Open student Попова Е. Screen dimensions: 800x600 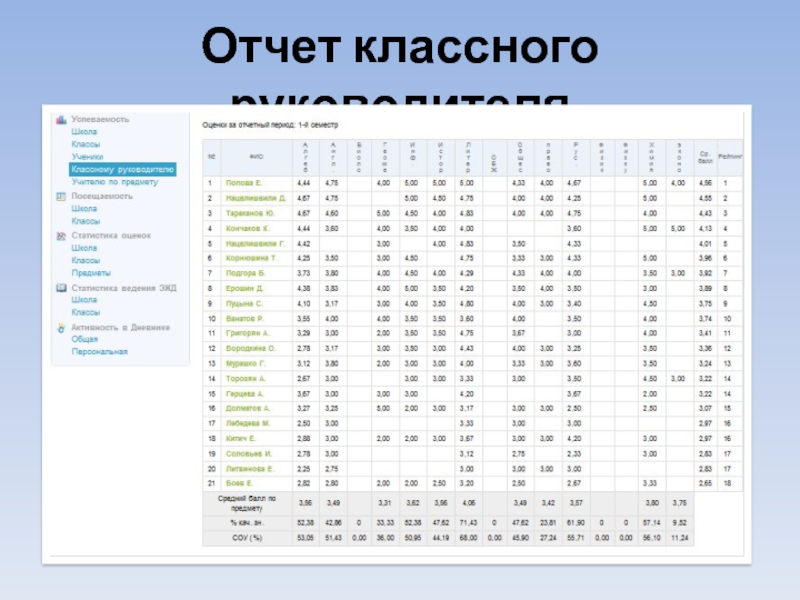click(243, 183)
